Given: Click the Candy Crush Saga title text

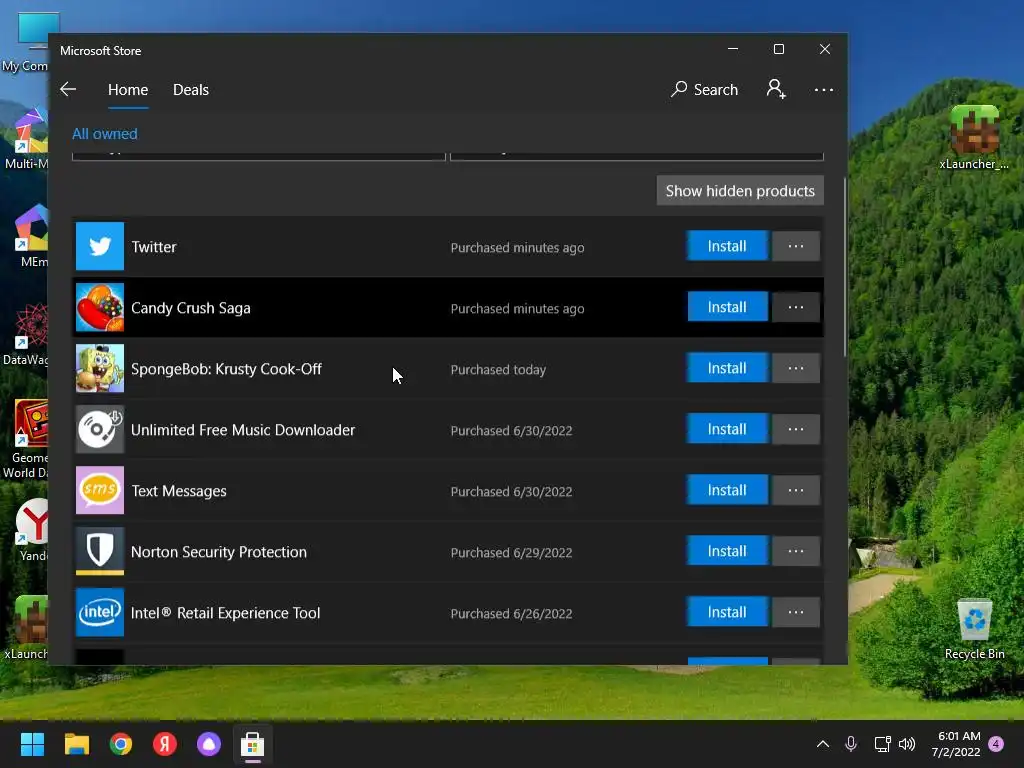Looking at the screenshot, I should [191, 308].
